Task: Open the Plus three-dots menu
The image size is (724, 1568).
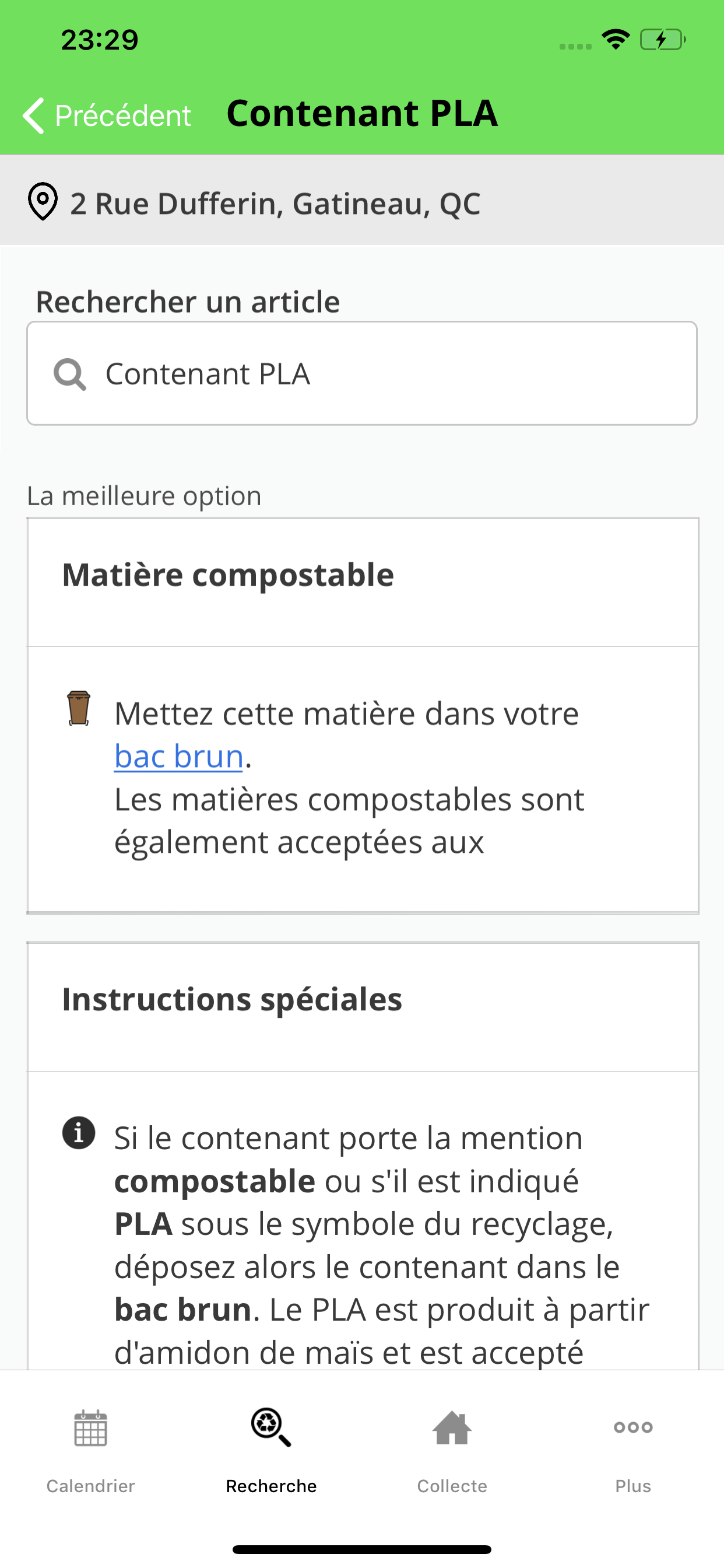Action: pos(633,1427)
